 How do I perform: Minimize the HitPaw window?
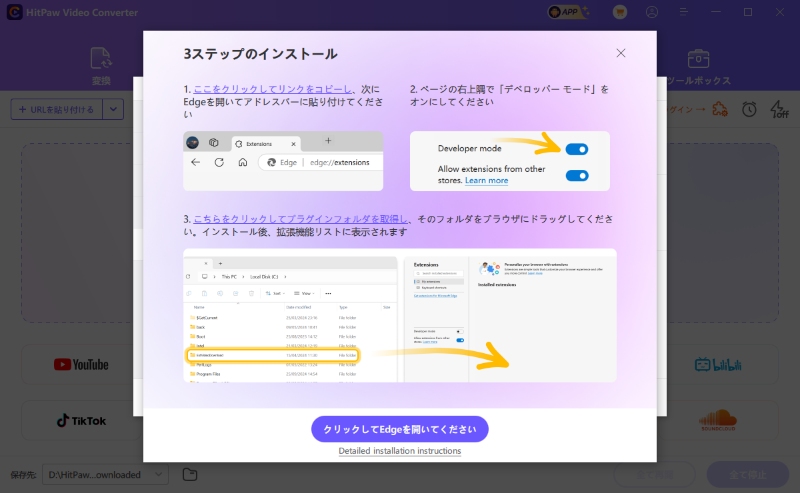click(x=716, y=12)
